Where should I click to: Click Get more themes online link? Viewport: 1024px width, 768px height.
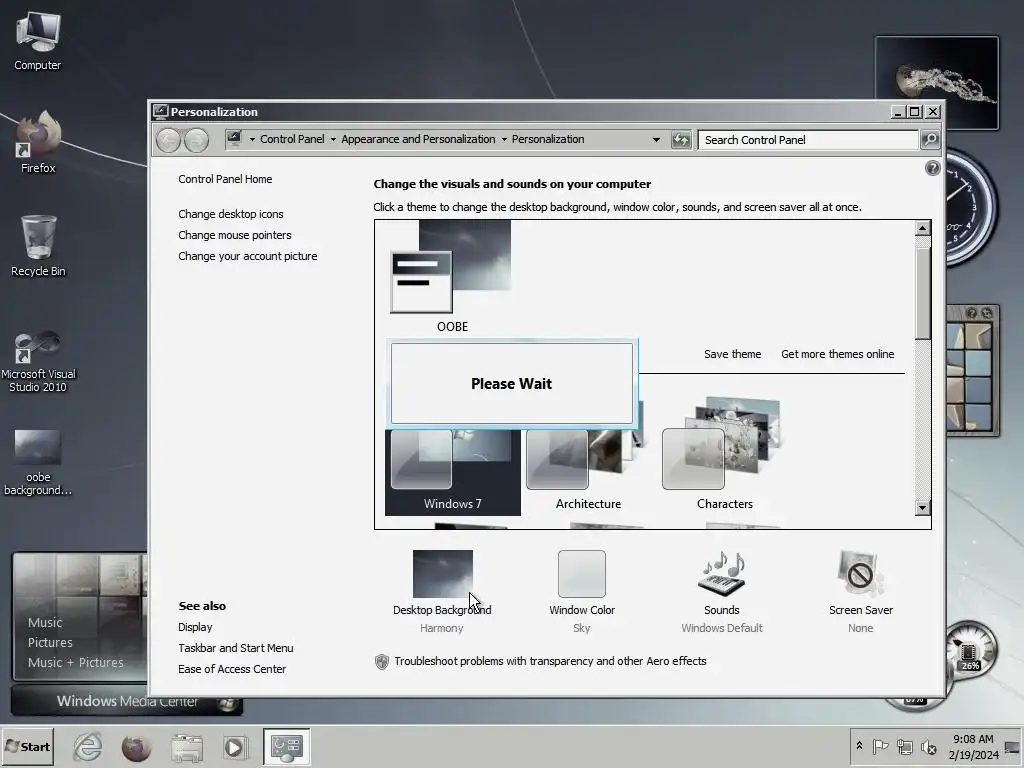[x=838, y=354]
